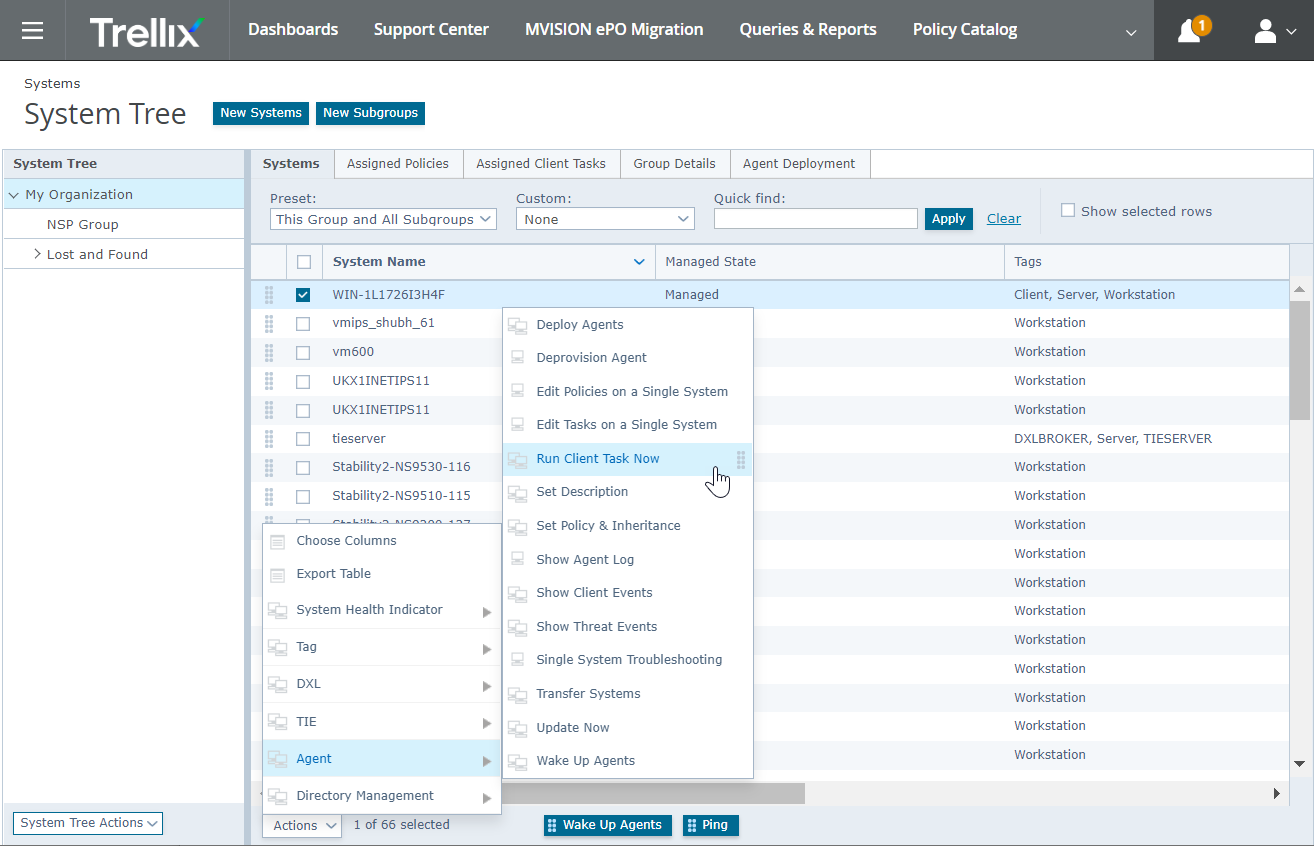Click the Export Table icon
This screenshot has width=1314, height=846.
tap(277, 575)
